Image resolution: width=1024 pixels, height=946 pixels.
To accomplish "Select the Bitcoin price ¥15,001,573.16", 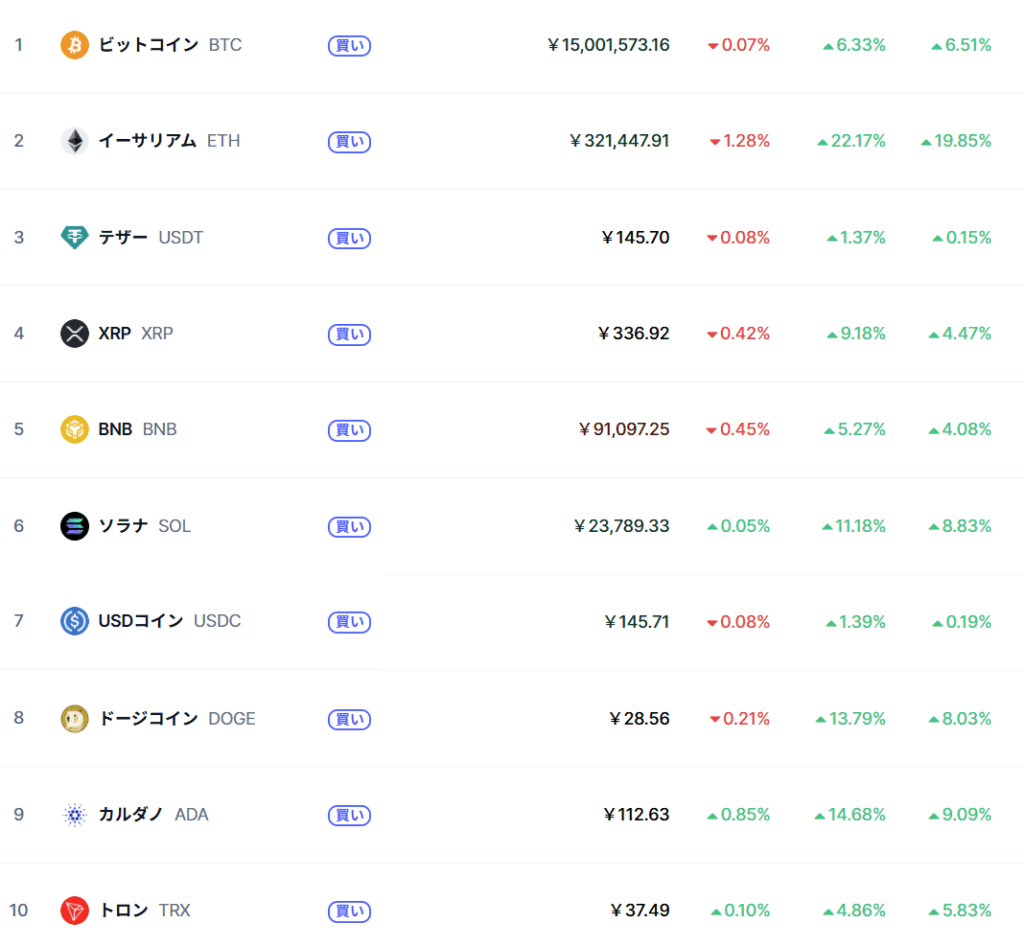I will pyautogui.click(x=608, y=45).
